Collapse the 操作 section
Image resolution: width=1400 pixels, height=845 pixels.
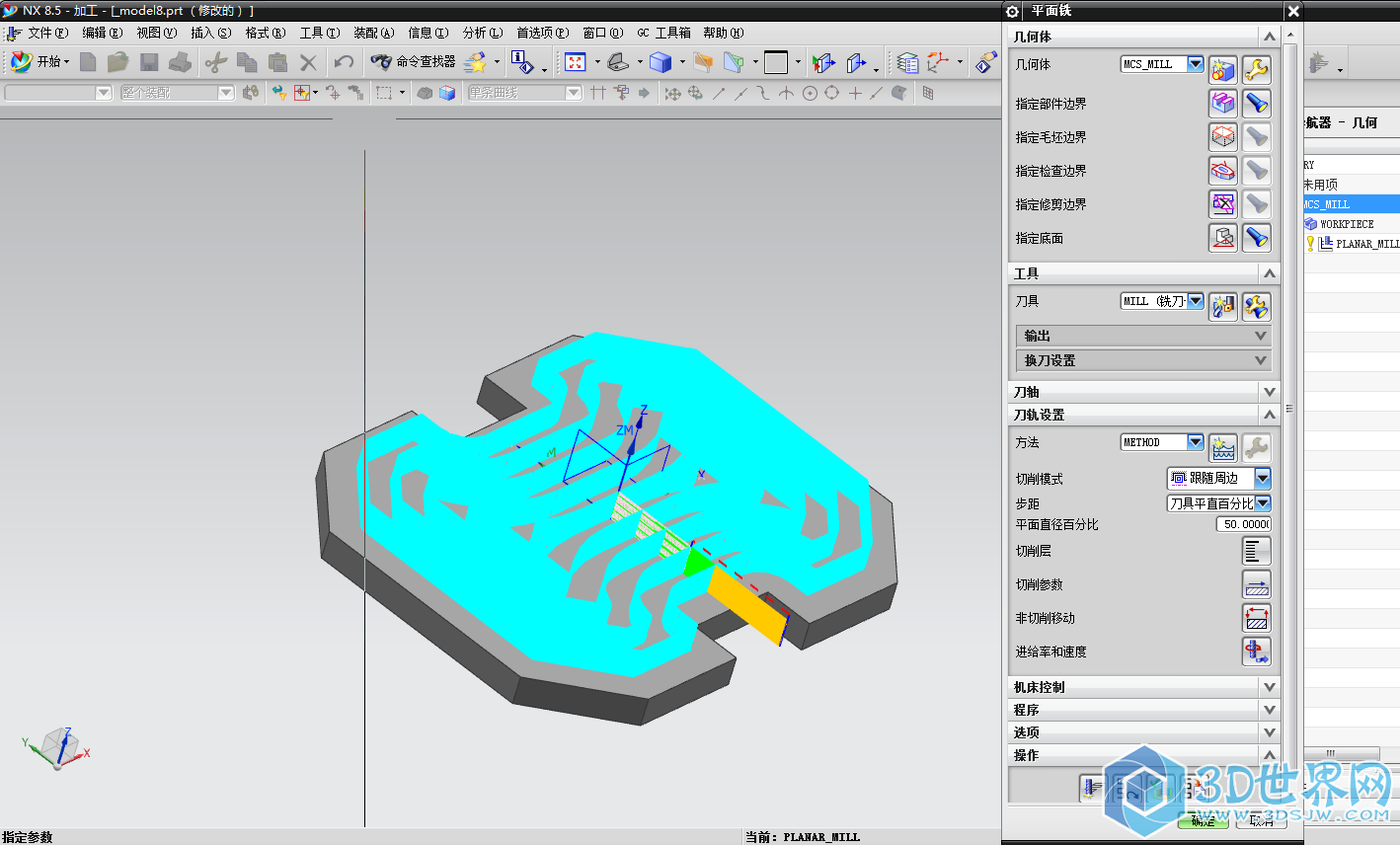coord(1144,755)
